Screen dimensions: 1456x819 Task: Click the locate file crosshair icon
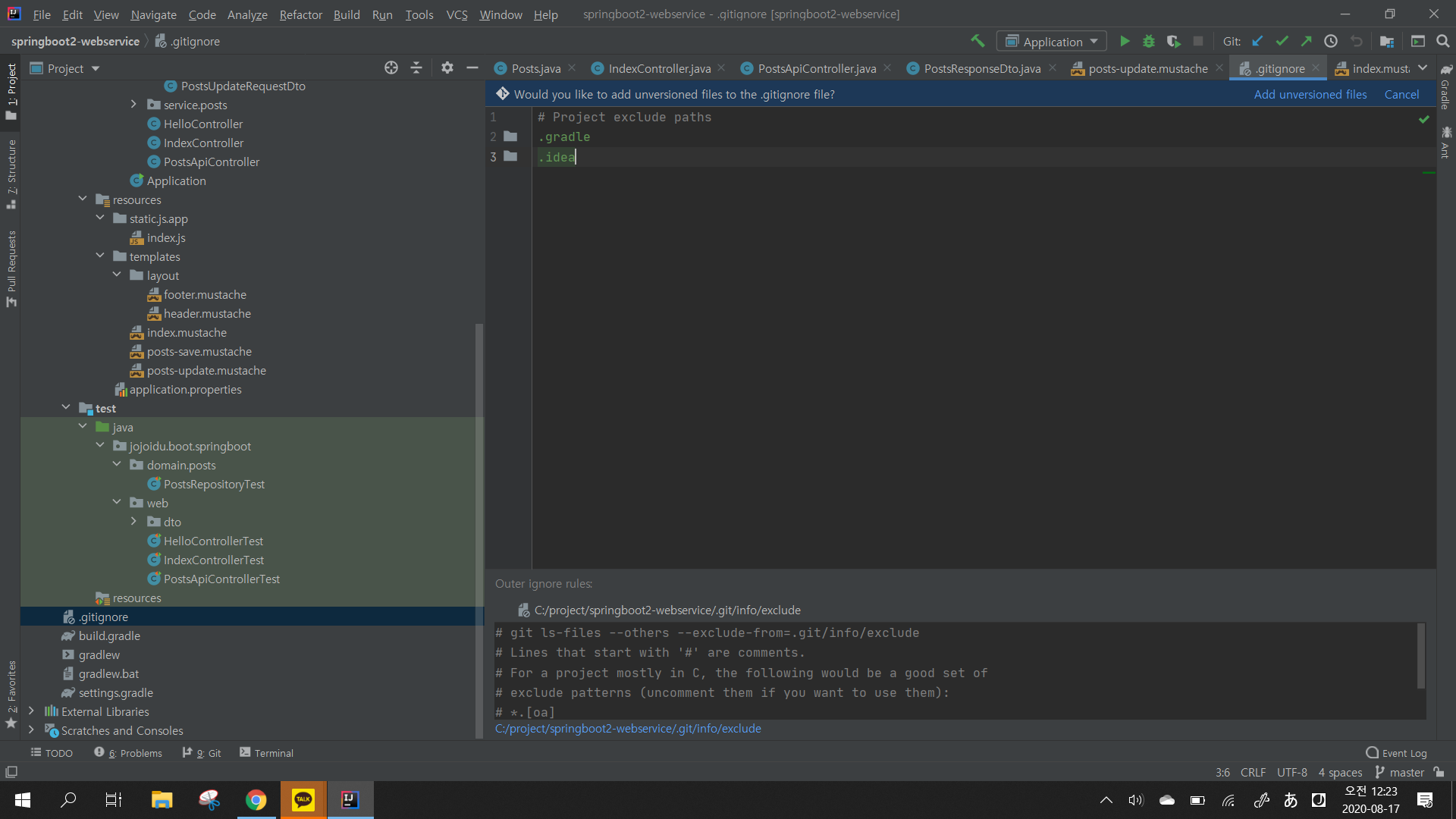click(391, 68)
